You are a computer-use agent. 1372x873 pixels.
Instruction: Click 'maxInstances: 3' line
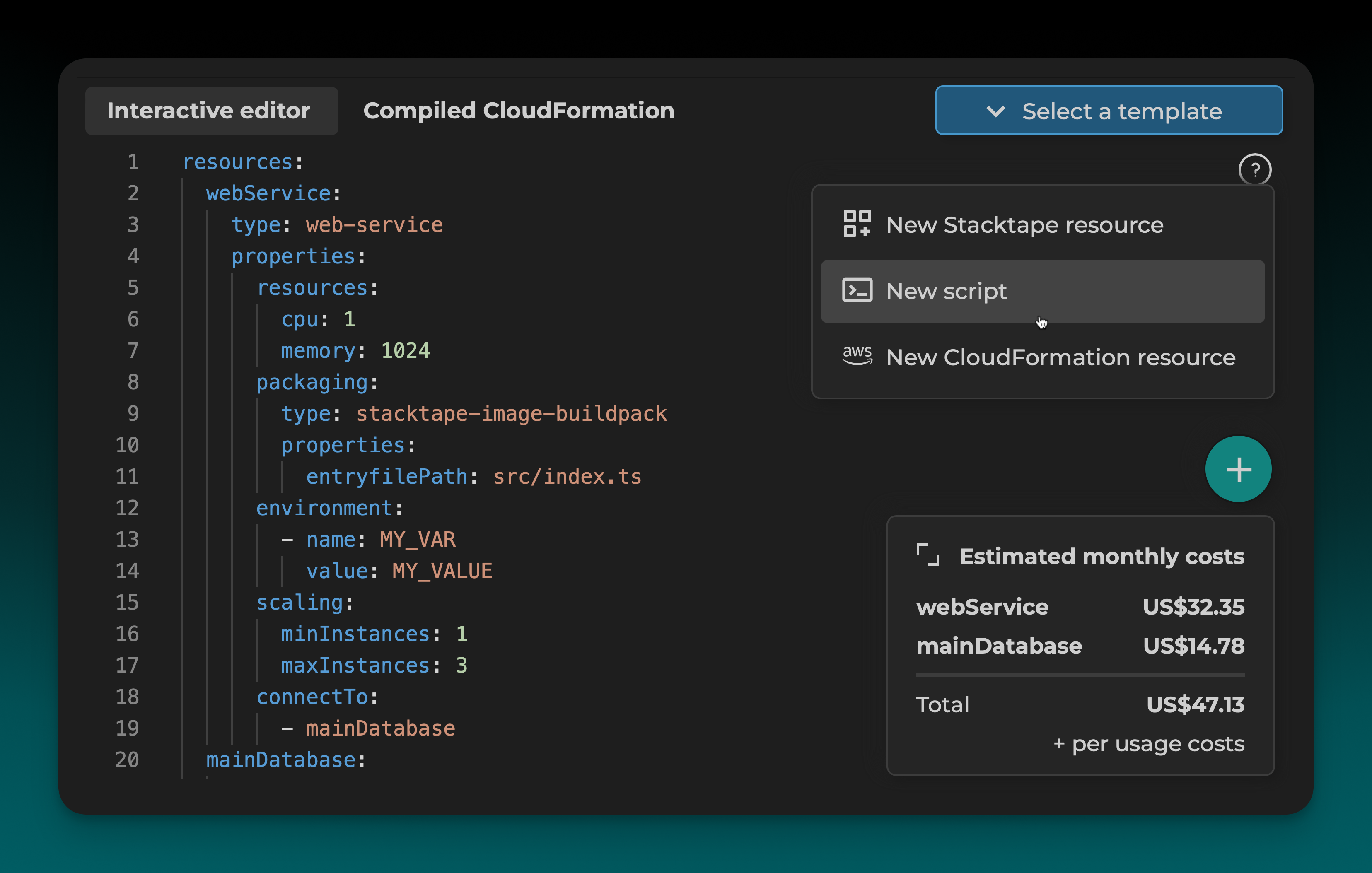(374, 665)
